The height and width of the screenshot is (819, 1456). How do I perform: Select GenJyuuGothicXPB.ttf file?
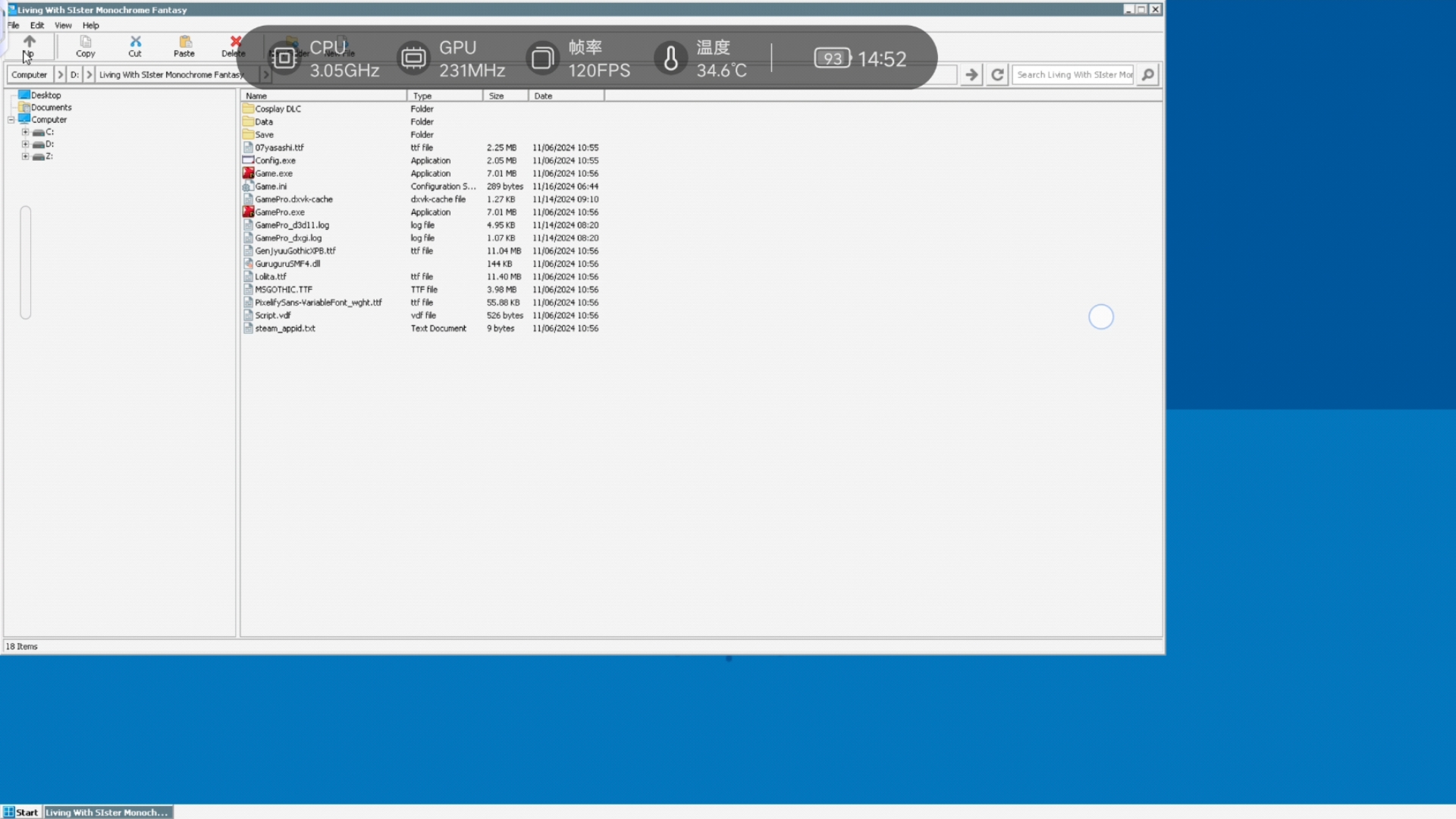click(295, 250)
